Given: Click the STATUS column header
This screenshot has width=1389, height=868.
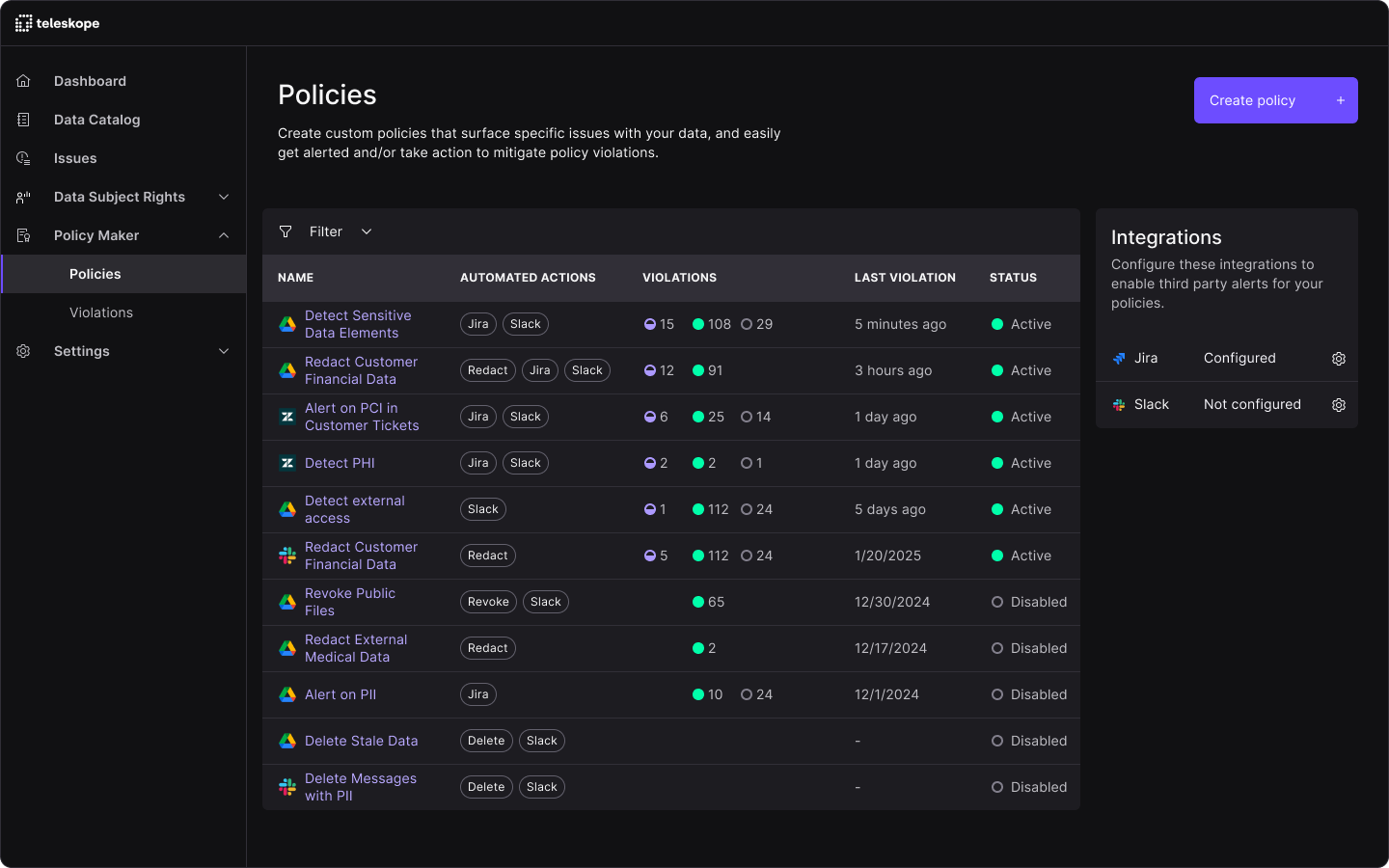Looking at the screenshot, I should (1013, 278).
